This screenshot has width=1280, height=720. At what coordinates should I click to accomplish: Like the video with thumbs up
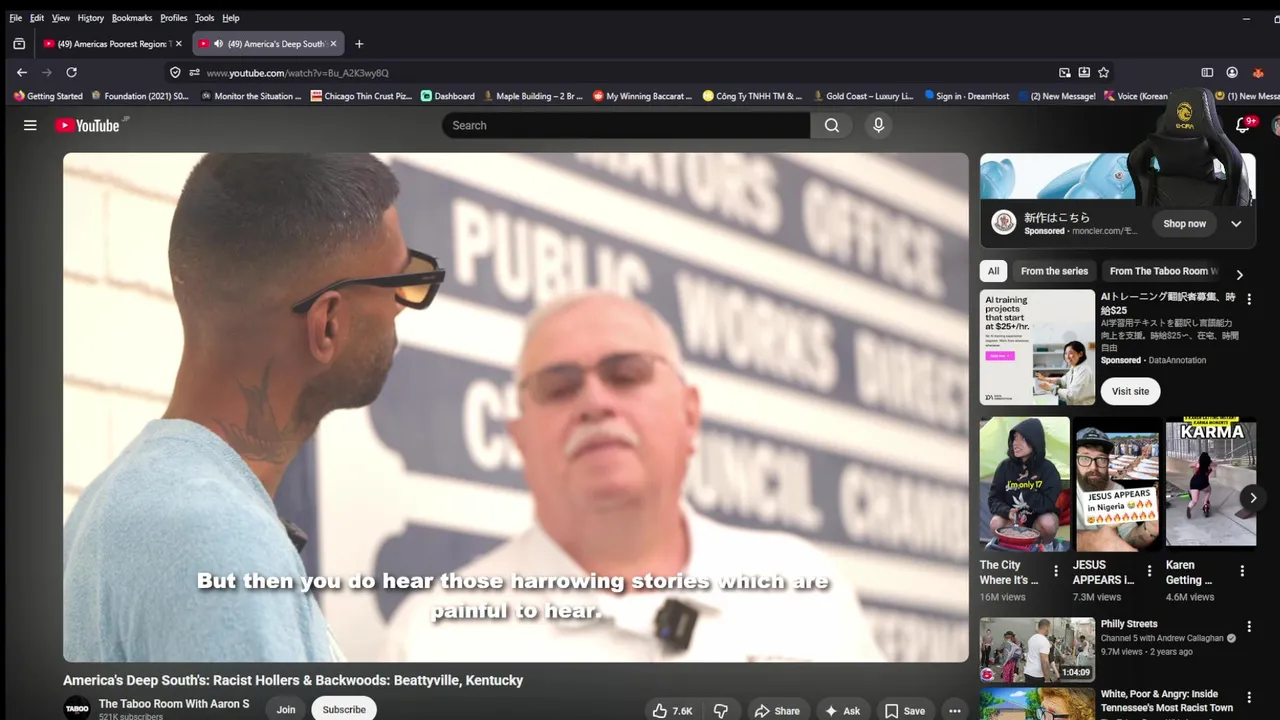(672, 710)
